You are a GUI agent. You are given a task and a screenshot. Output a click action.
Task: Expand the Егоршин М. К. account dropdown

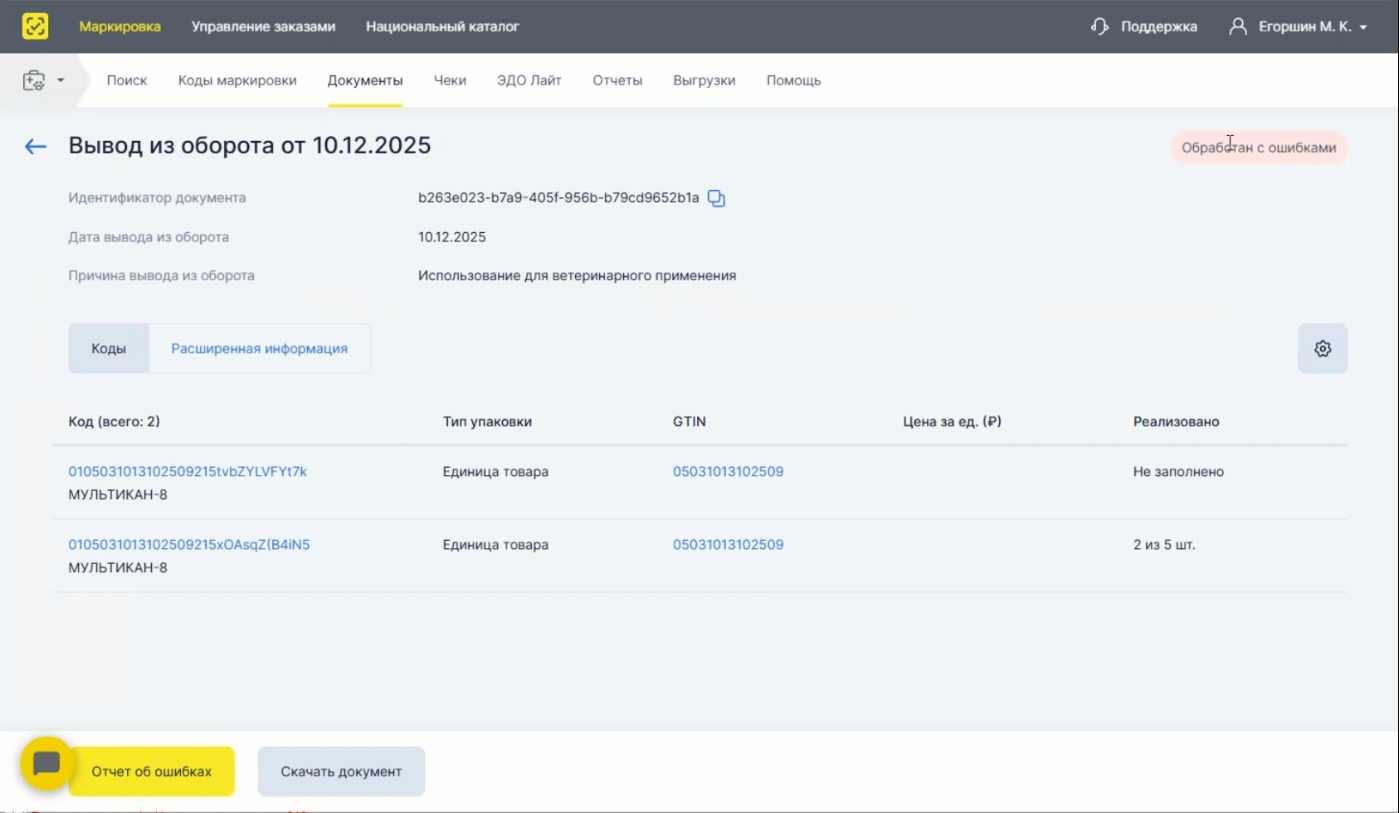coord(1363,28)
